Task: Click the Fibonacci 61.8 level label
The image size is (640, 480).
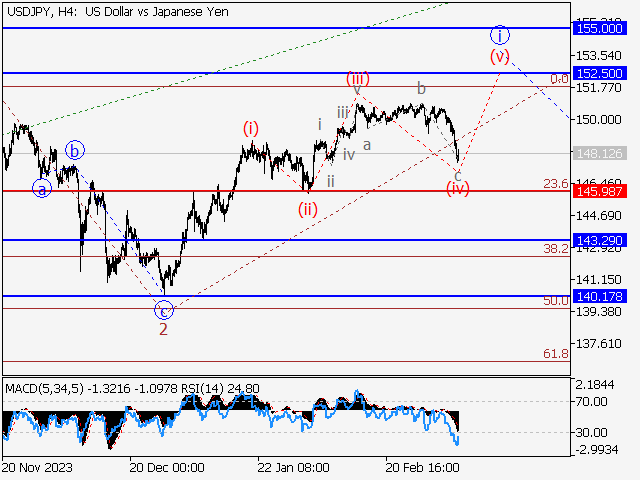Action: tap(556, 353)
